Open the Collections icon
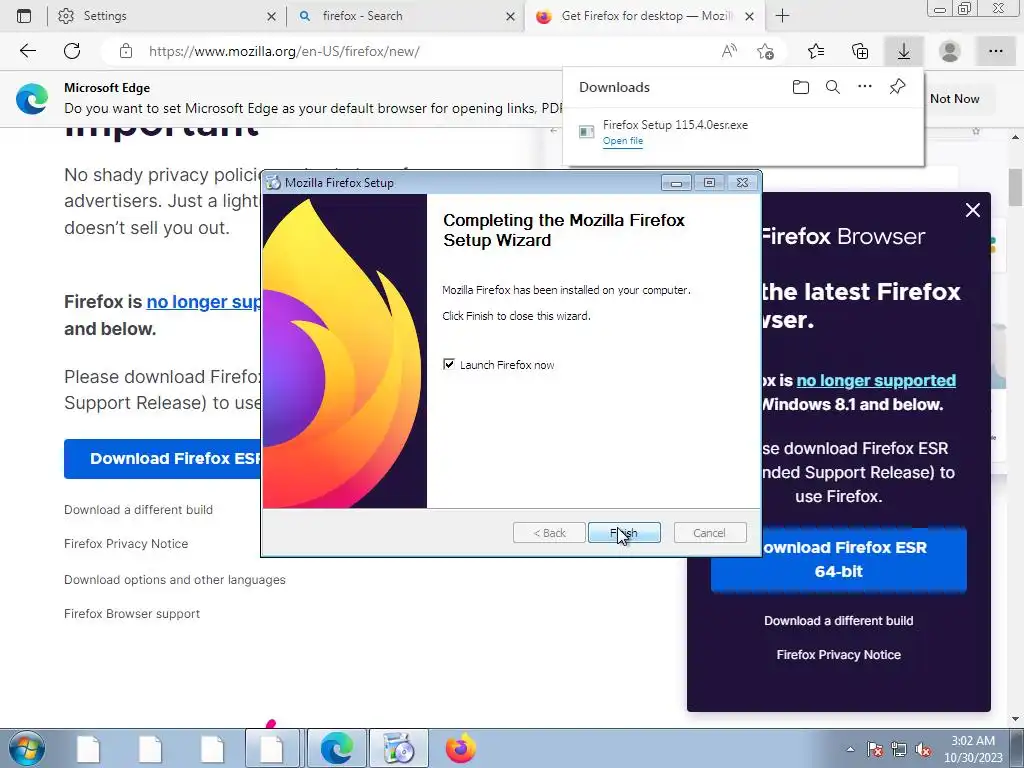Viewport: 1024px width, 768px height. point(860,51)
